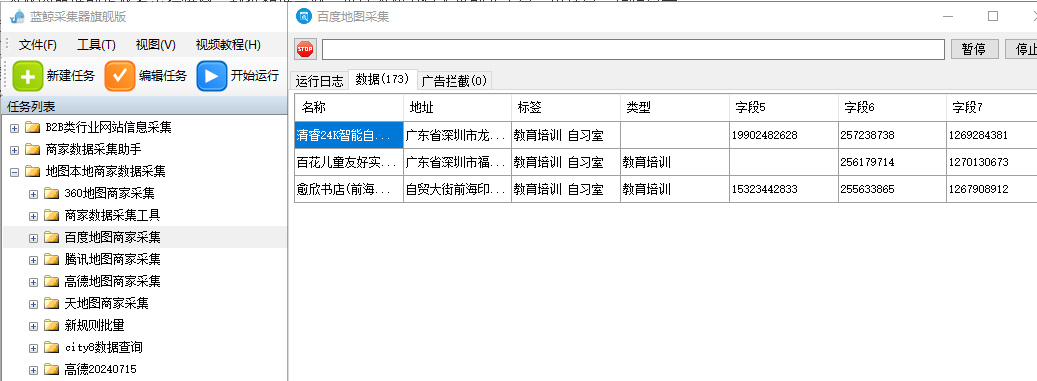Open the 视频教程(H) menu
This screenshot has height=381, width=1037.
click(x=228, y=45)
